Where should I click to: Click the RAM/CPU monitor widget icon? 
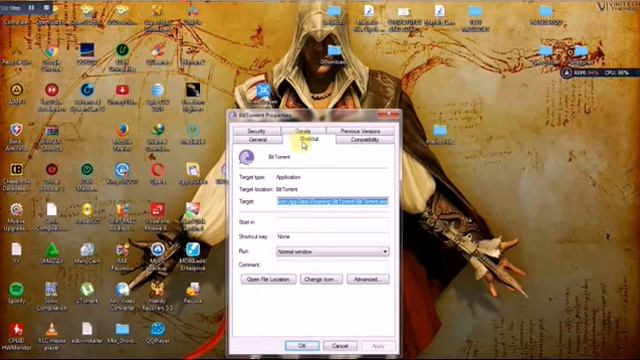click(566, 73)
